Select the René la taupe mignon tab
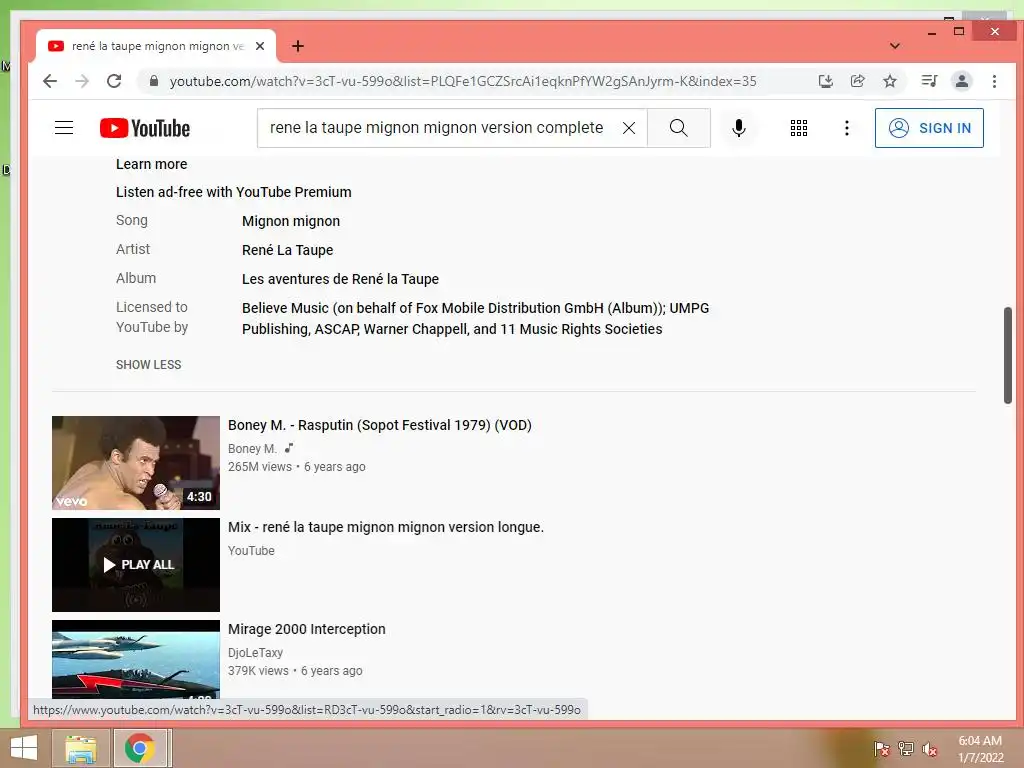Screen dimensions: 1024x768 [157, 46]
